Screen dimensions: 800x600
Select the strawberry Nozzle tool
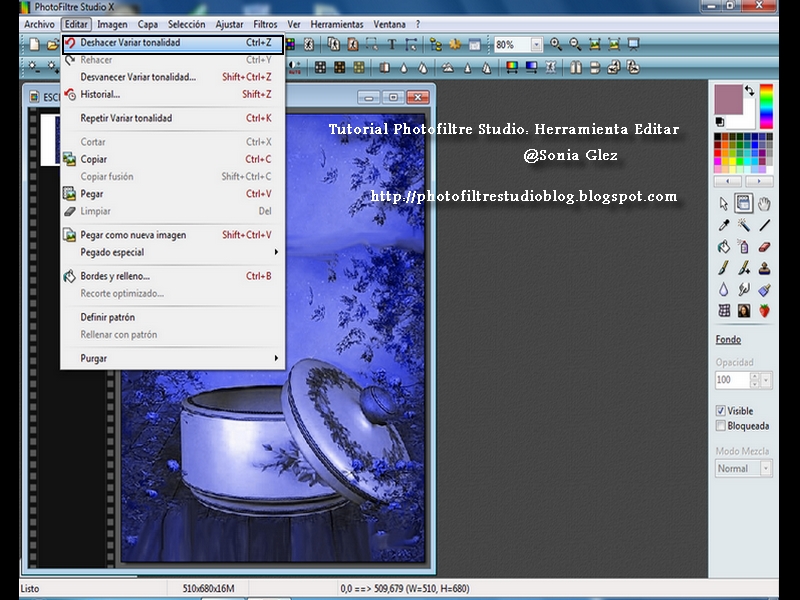[764, 310]
